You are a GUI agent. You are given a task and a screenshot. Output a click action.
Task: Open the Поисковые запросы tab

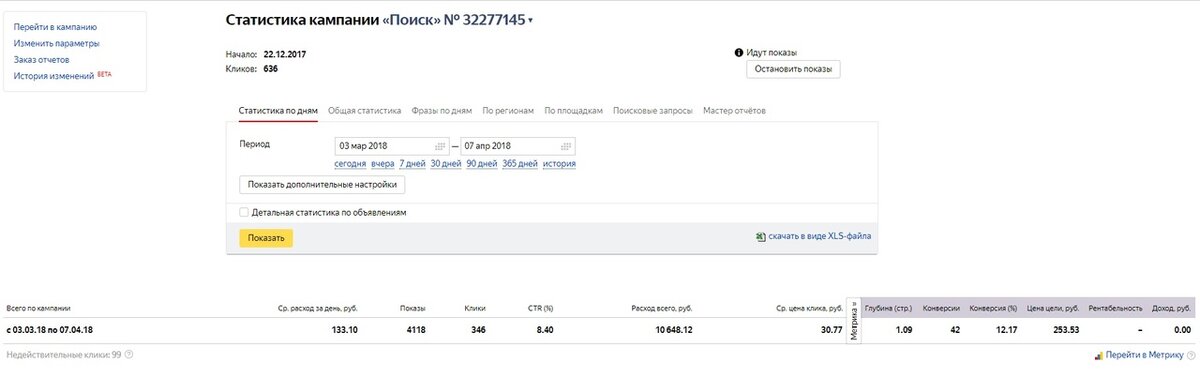point(653,111)
